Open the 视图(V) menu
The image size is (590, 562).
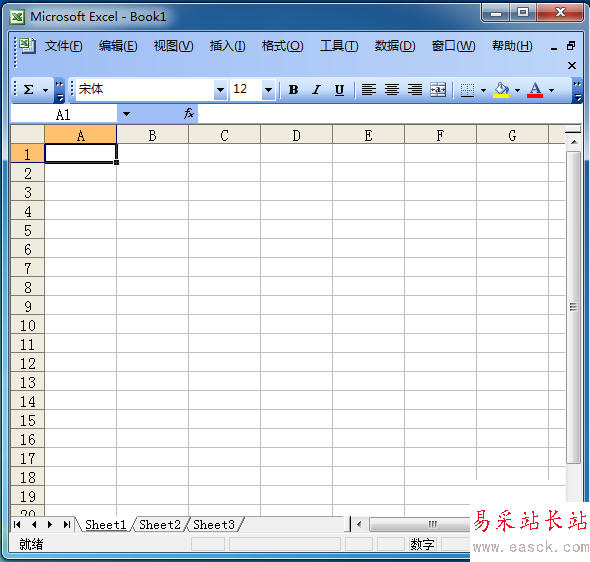(x=173, y=46)
